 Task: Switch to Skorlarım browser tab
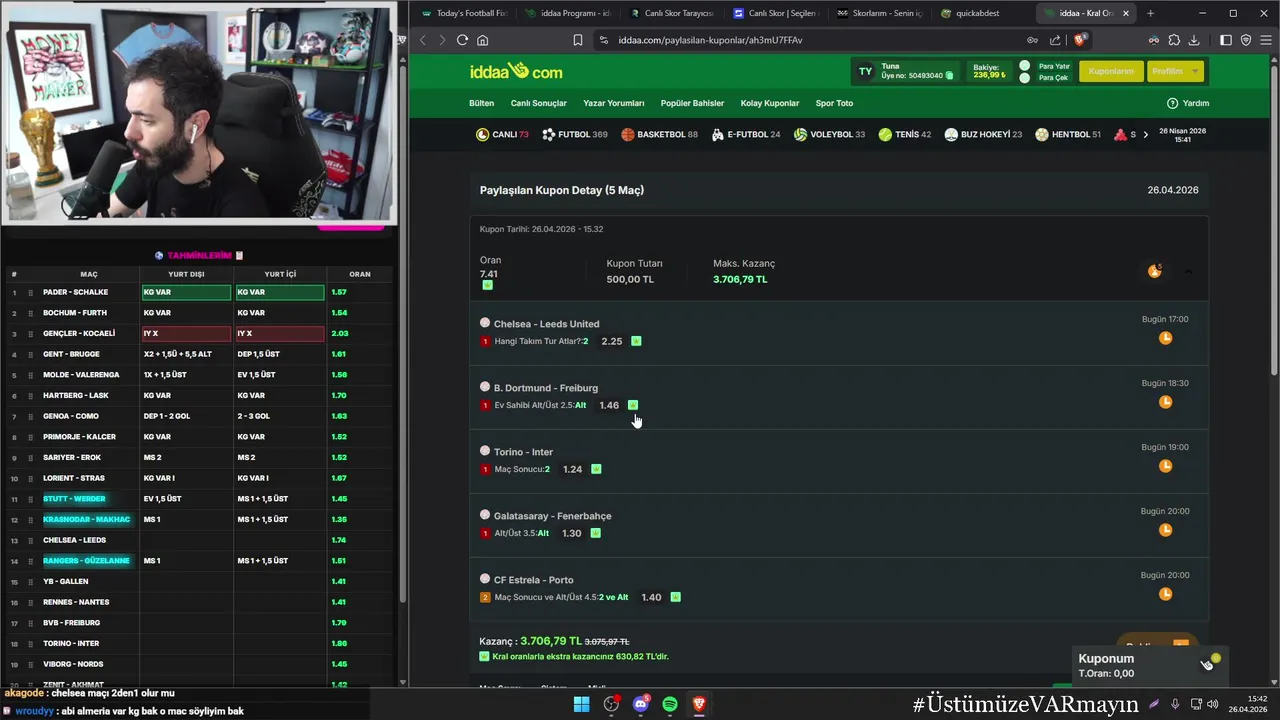pyautogui.click(x=880, y=13)
